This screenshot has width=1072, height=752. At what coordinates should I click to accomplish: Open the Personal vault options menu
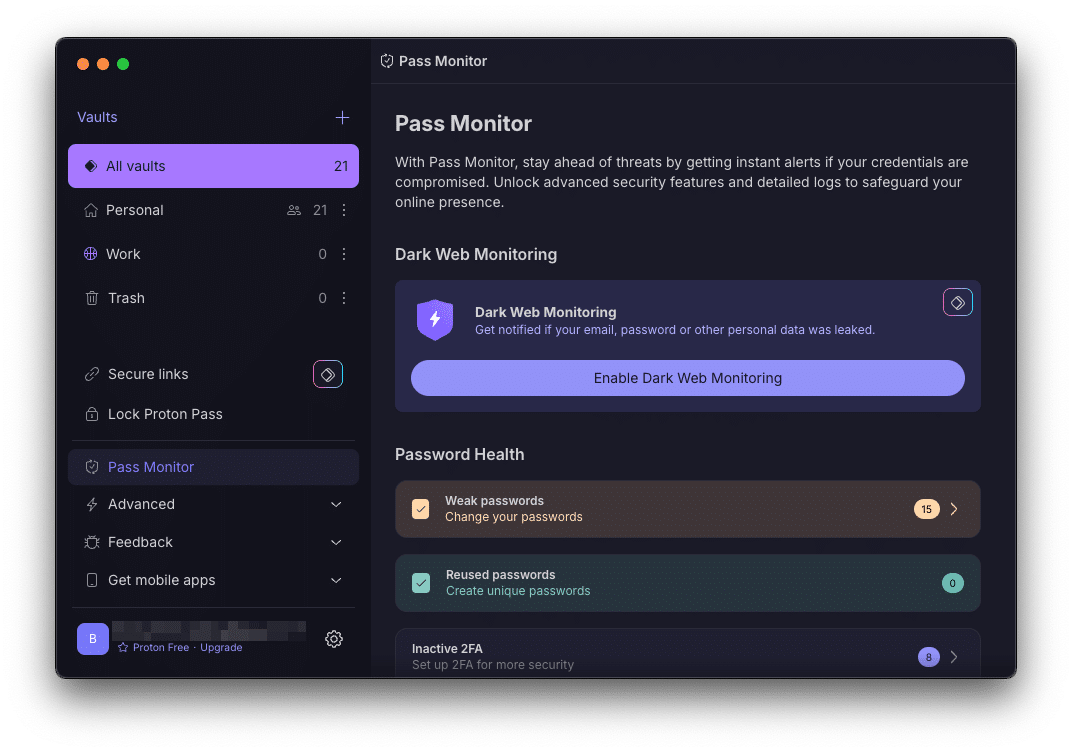[343, 210]
